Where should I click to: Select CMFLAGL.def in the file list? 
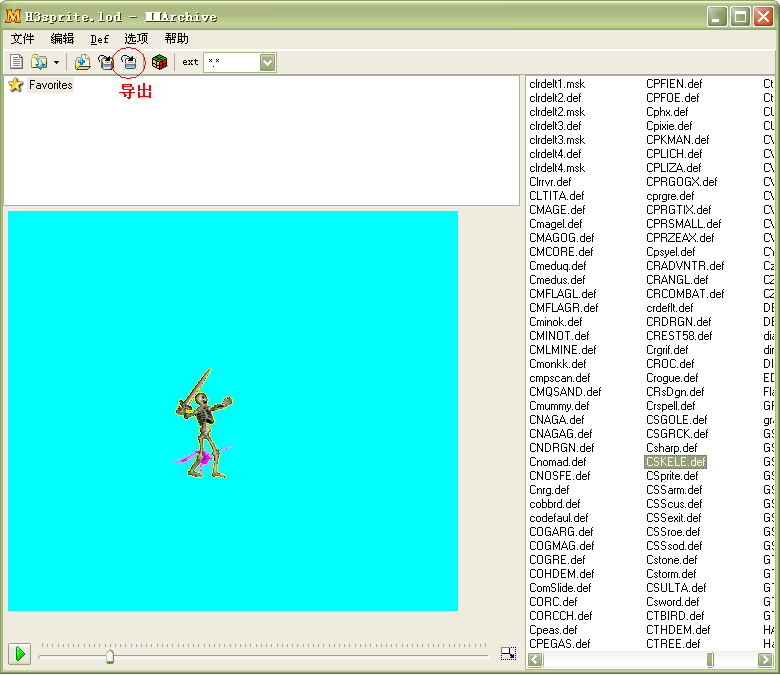click(x=563, y=294)
